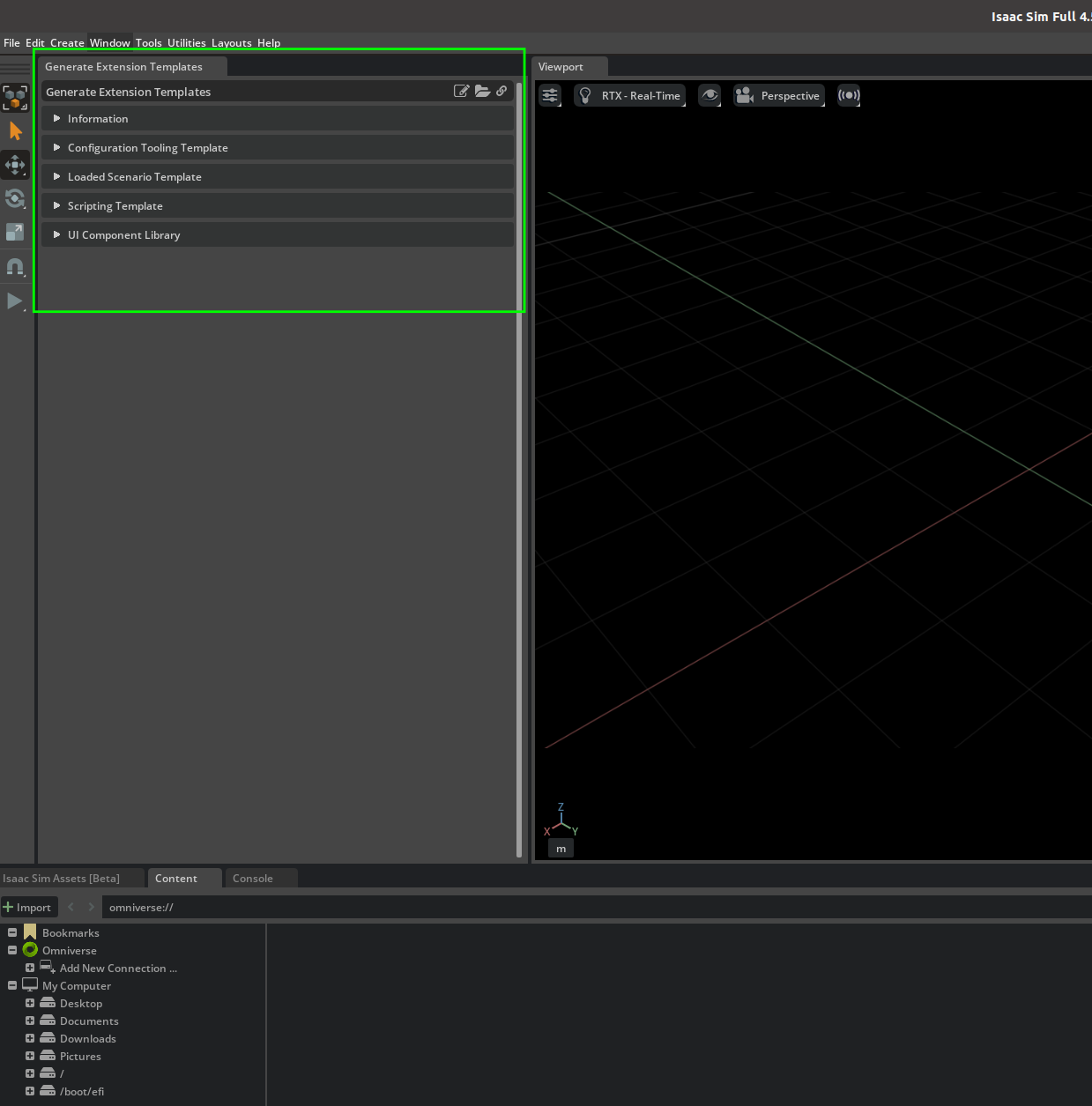Expand the /boot/efi drive node
The image size is (1092, 1106).
point(30,1091)
